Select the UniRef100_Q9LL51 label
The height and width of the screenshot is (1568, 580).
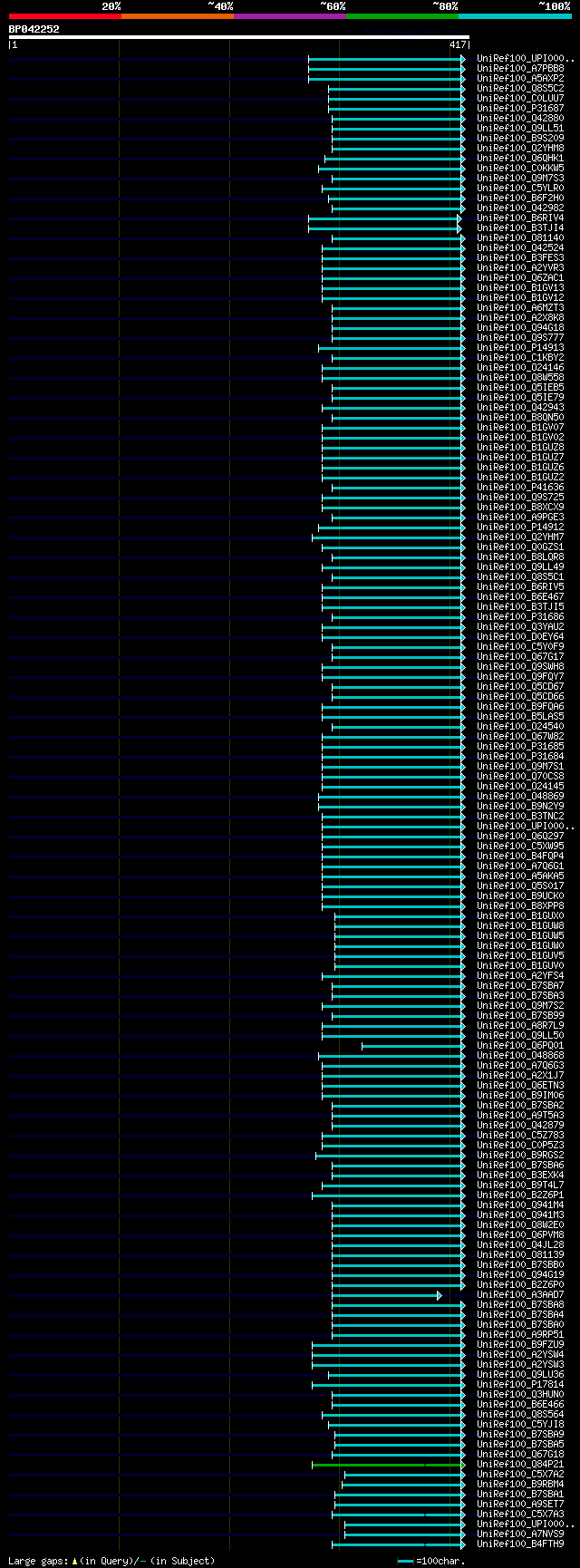[520, 128]
